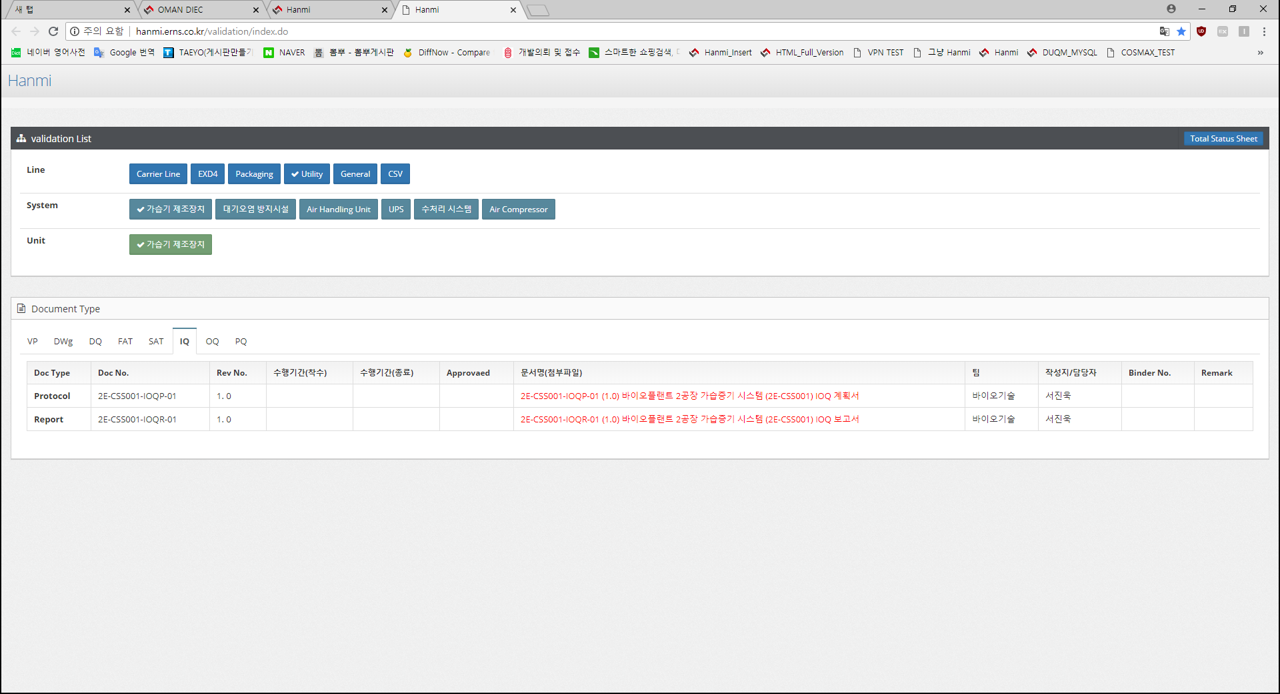Open the DiffNow - Compare bookmark
Image resolution: width=1280 pixels, height=694 pixels.
pyautogui.click(x=447, y=52)
